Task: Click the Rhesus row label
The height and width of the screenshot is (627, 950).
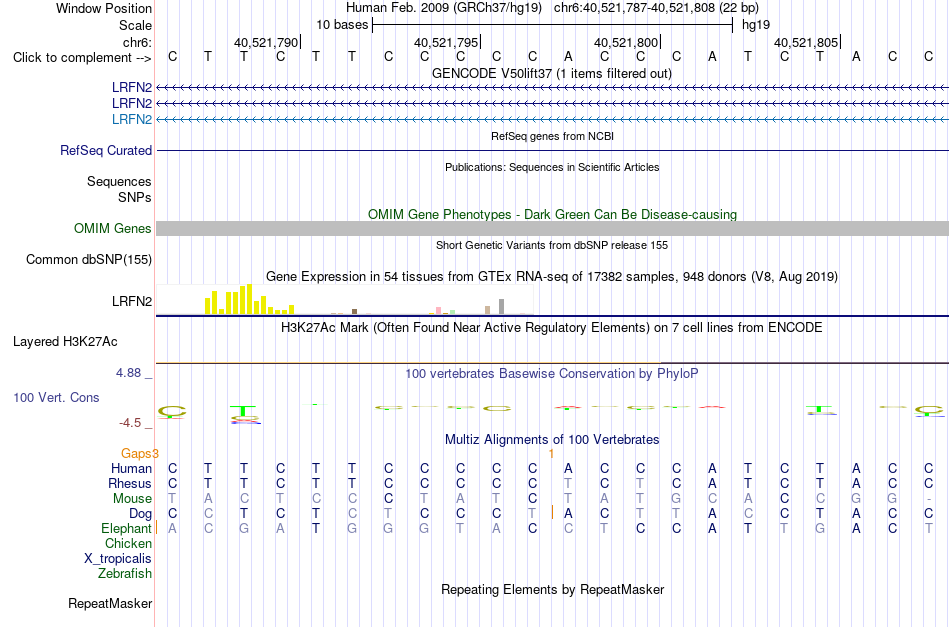Action: pos(130,483)
